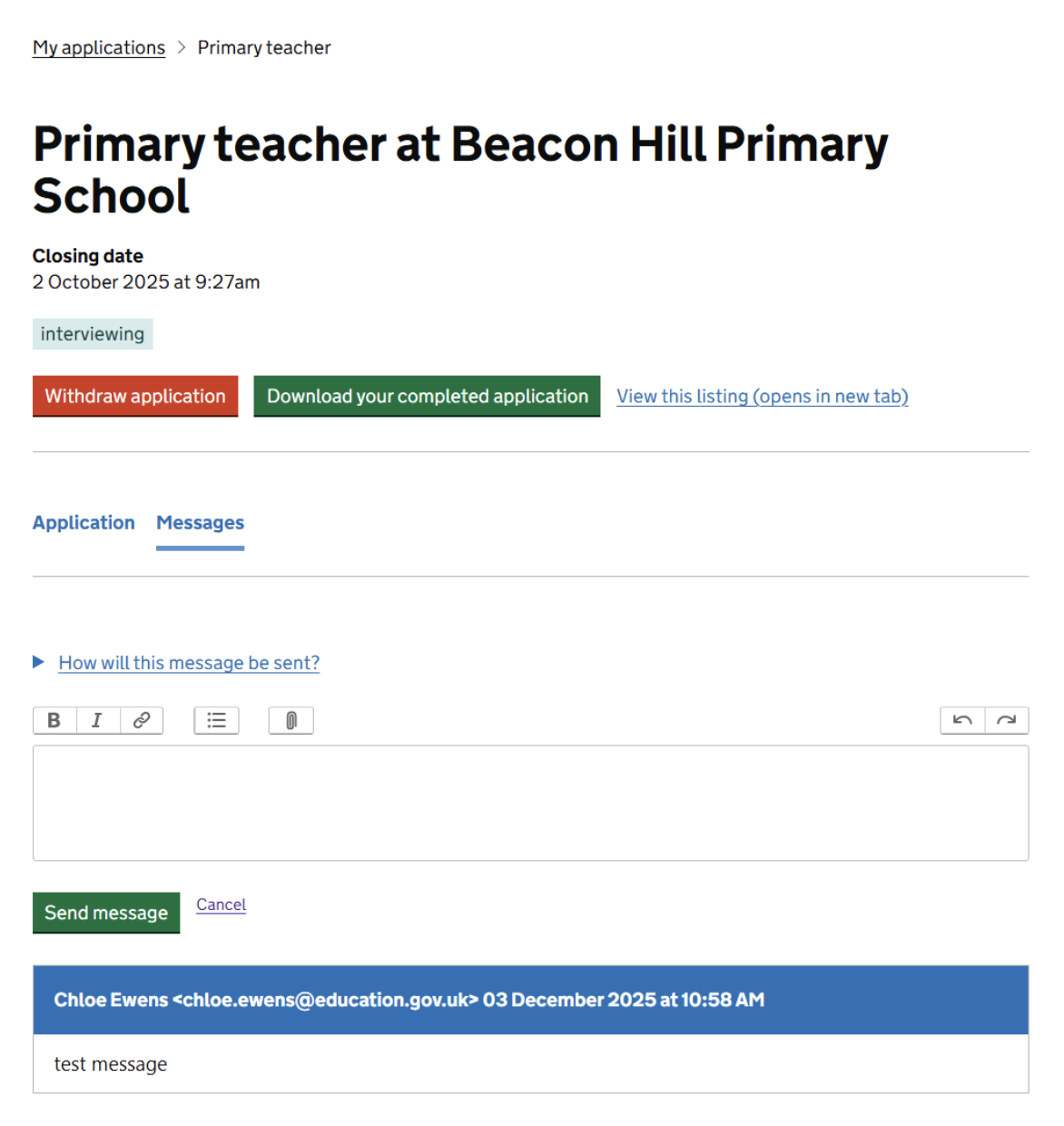This screenshot has height=1126, width=1064.
Task: Switch to the Application tab
Action: [84, 523]
